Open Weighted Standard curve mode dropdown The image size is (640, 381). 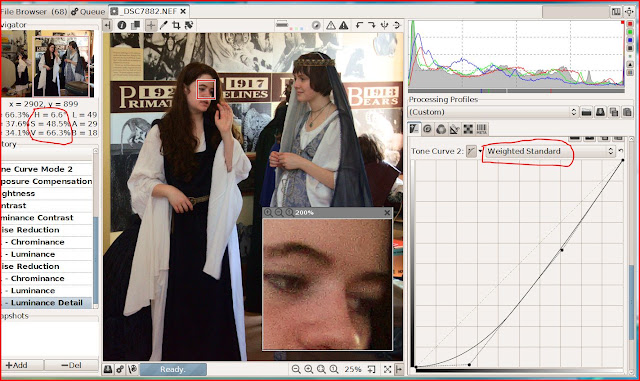point(550,151)
